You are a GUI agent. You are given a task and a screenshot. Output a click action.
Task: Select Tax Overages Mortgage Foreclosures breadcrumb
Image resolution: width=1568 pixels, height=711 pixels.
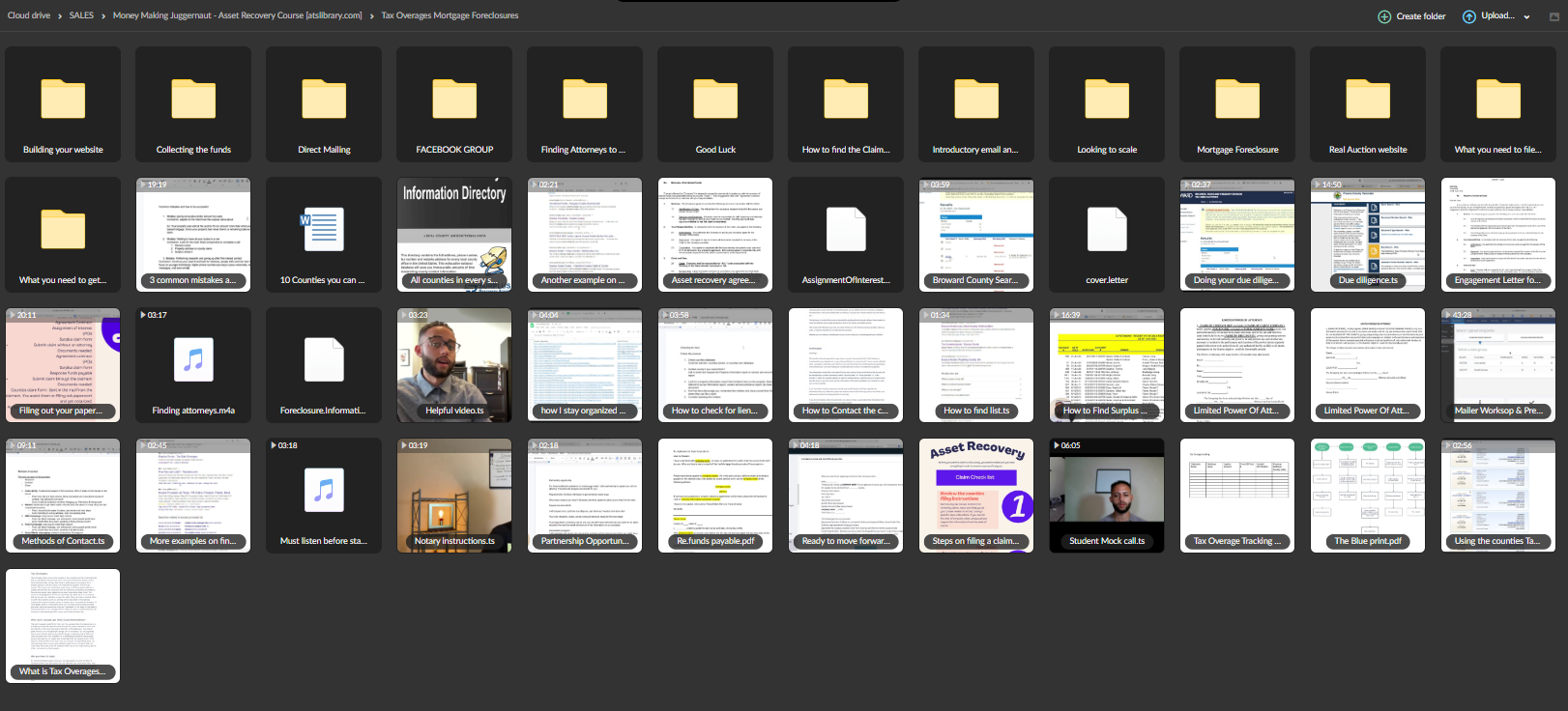(450, 15)
